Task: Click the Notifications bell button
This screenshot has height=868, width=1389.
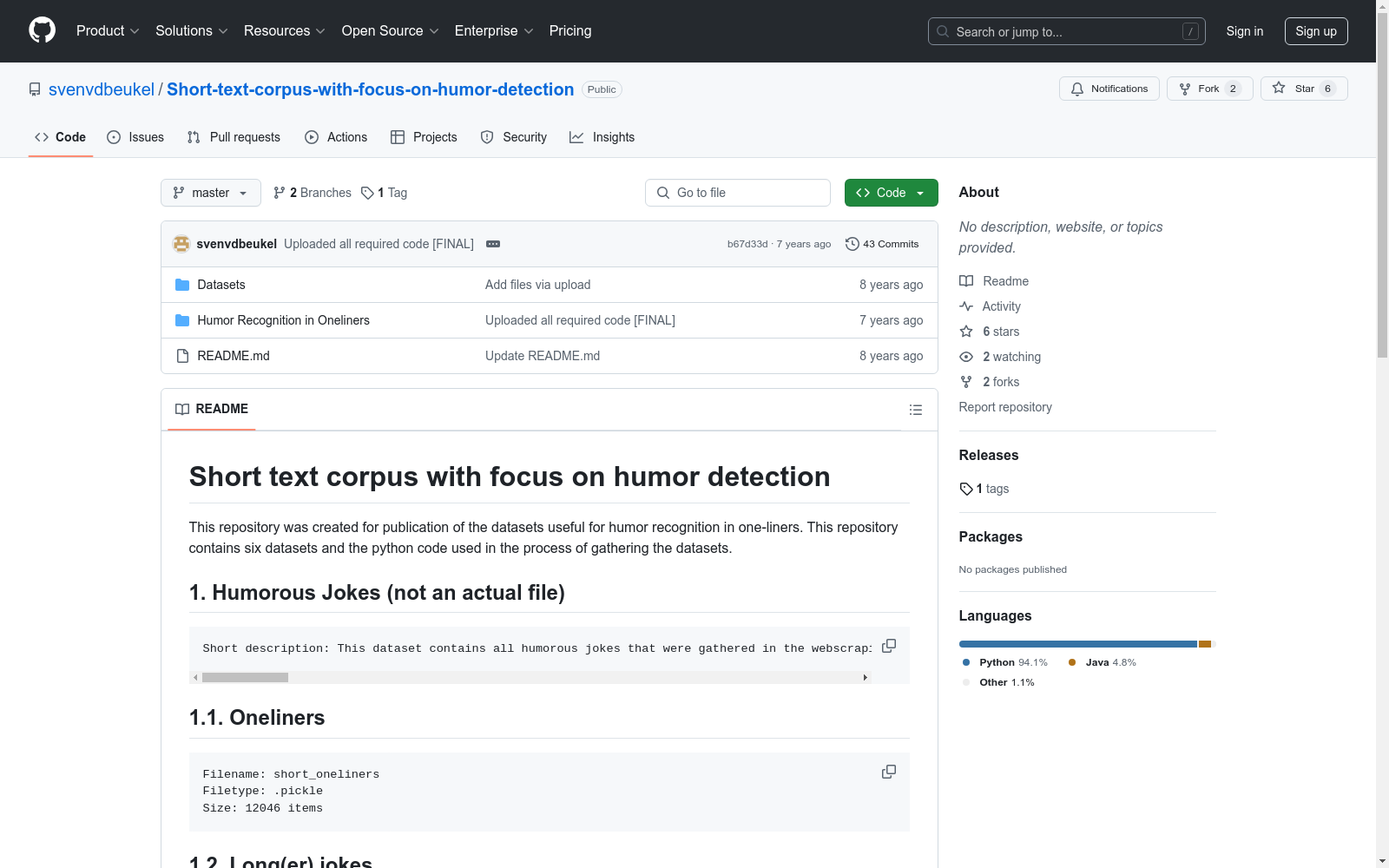Action: [x=1109, y=89]
